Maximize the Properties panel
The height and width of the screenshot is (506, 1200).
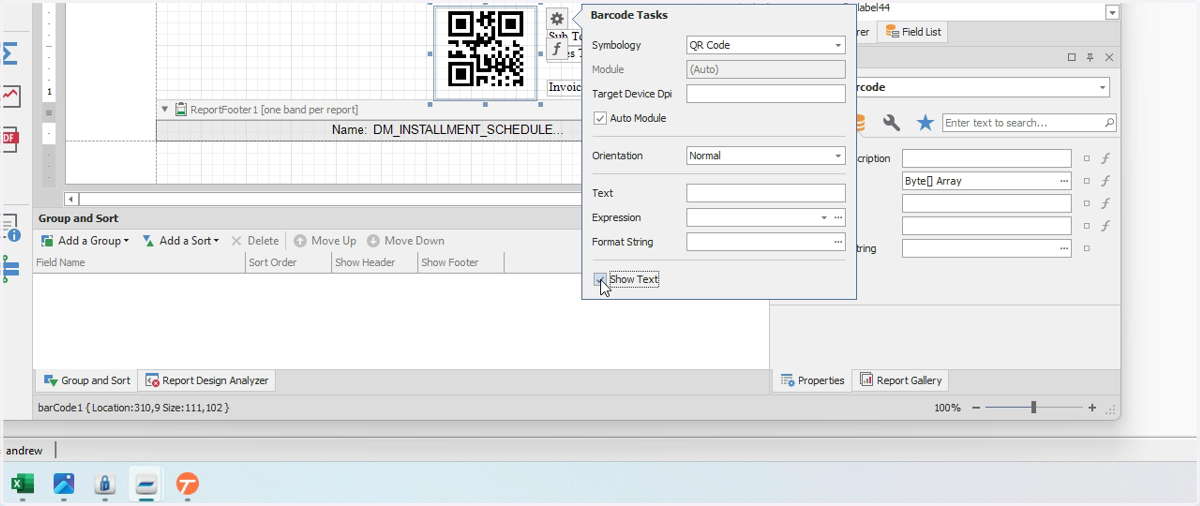(1071, 58)
